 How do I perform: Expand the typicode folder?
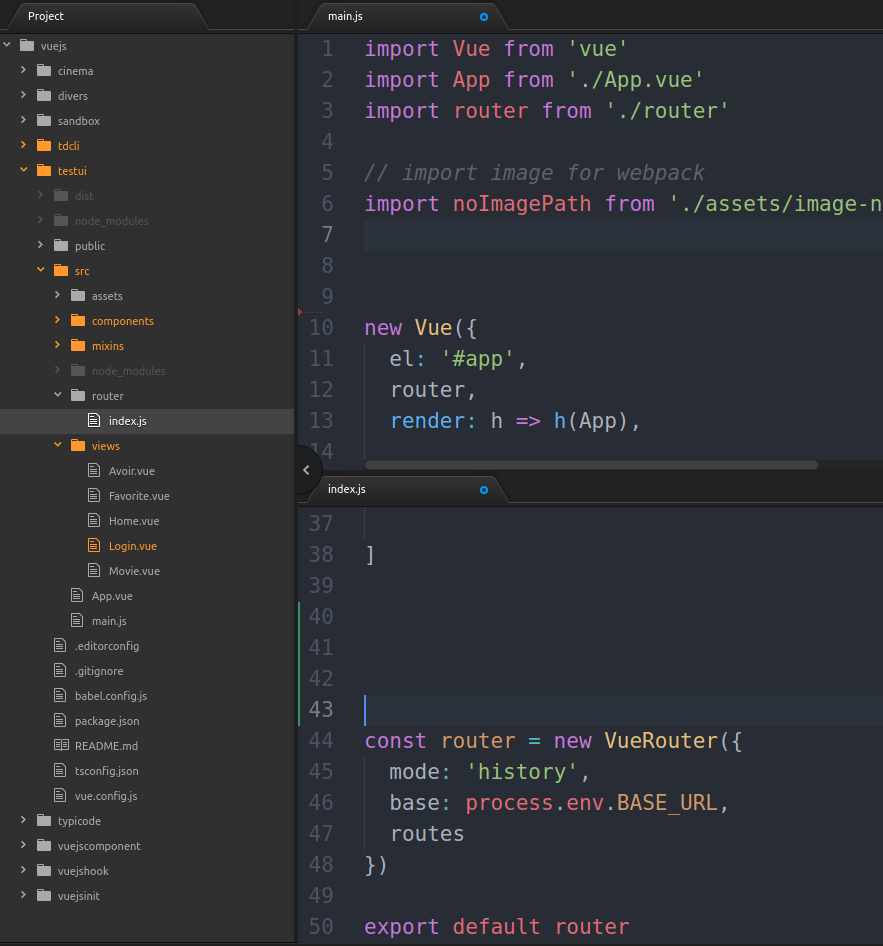[x=23, y=821]
